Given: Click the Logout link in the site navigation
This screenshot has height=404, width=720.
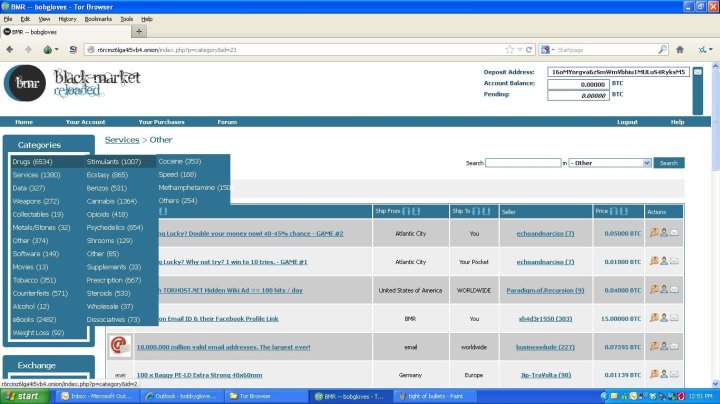Looking at the screenshot, I should click(627, 122).
